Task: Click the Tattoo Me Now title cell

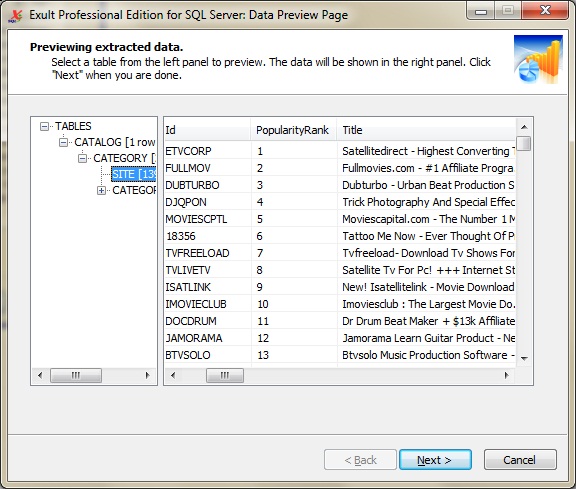Action: [x=426, y=236]
